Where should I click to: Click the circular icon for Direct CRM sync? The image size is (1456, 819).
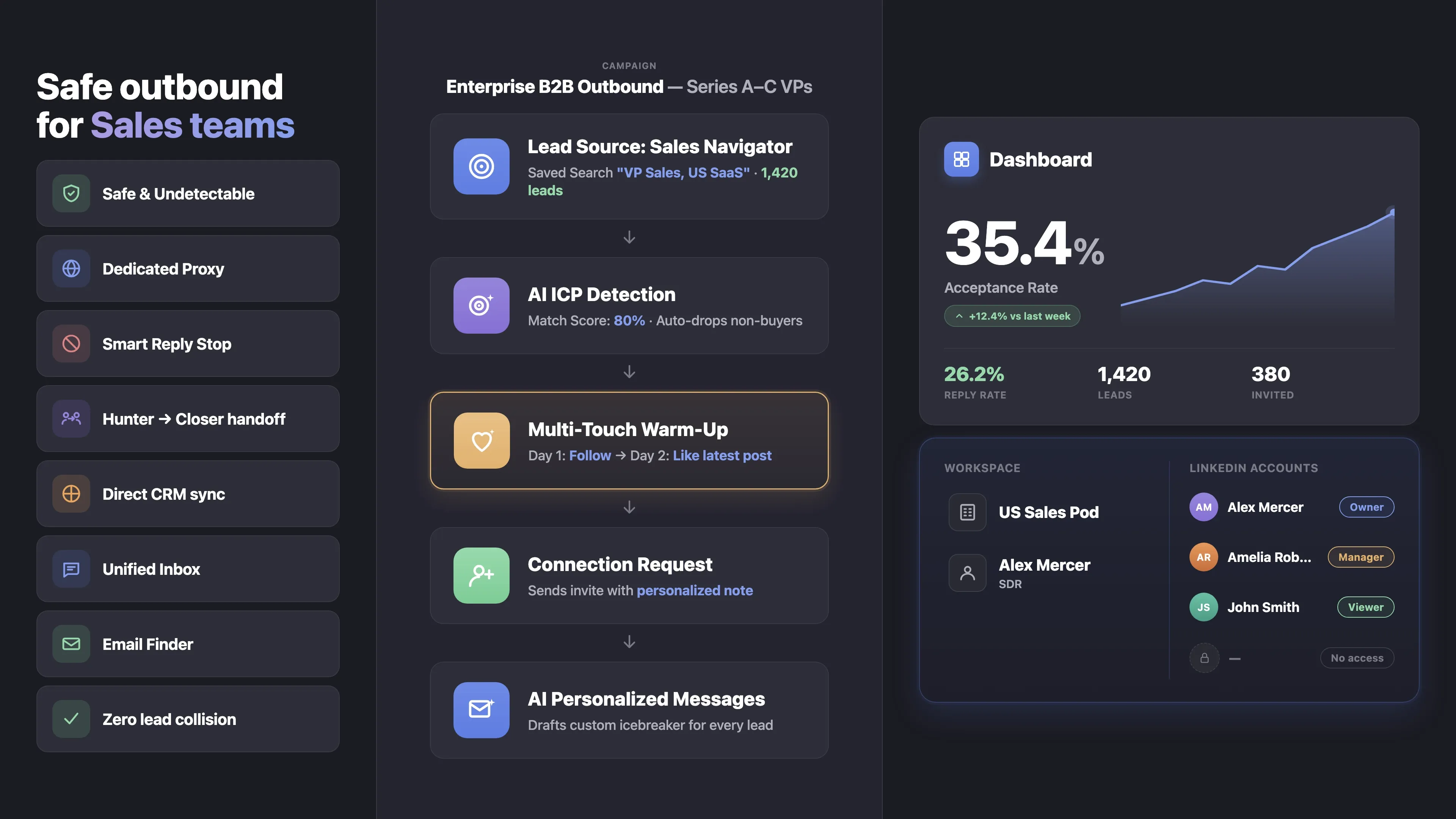point(71,494)
